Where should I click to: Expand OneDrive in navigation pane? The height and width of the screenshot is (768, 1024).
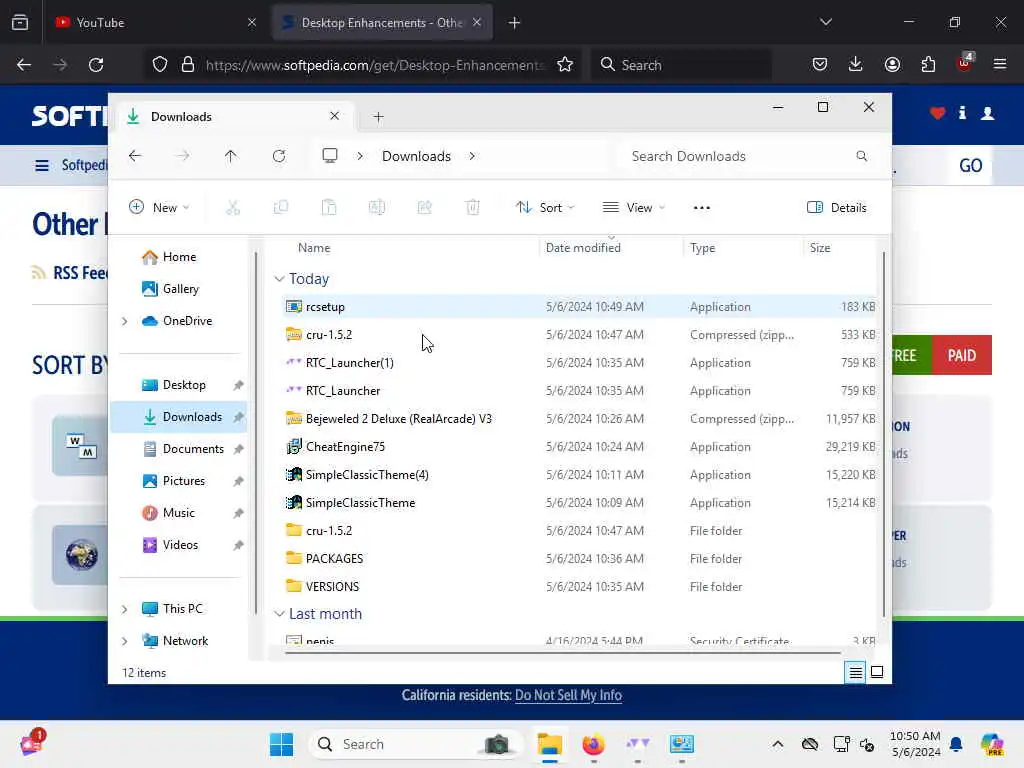coord(125,321)
